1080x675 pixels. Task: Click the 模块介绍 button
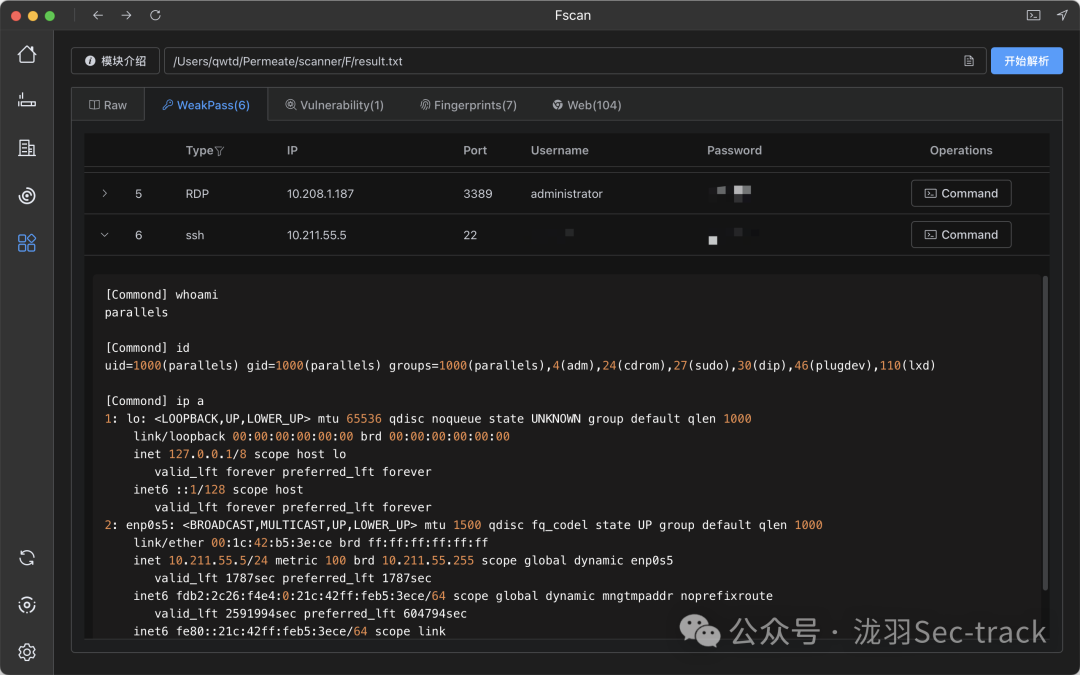[x=116, y=61]
